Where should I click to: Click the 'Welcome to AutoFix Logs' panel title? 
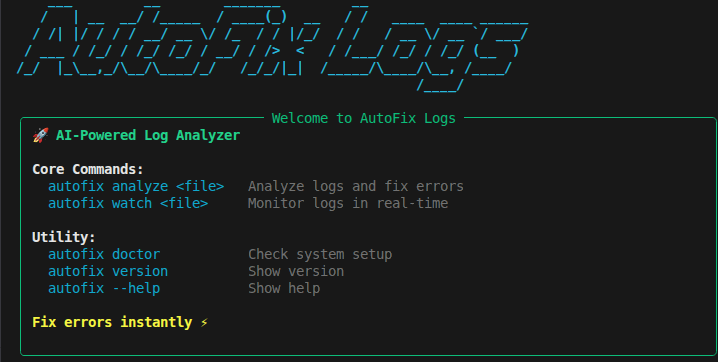click(x=364, y=118)
